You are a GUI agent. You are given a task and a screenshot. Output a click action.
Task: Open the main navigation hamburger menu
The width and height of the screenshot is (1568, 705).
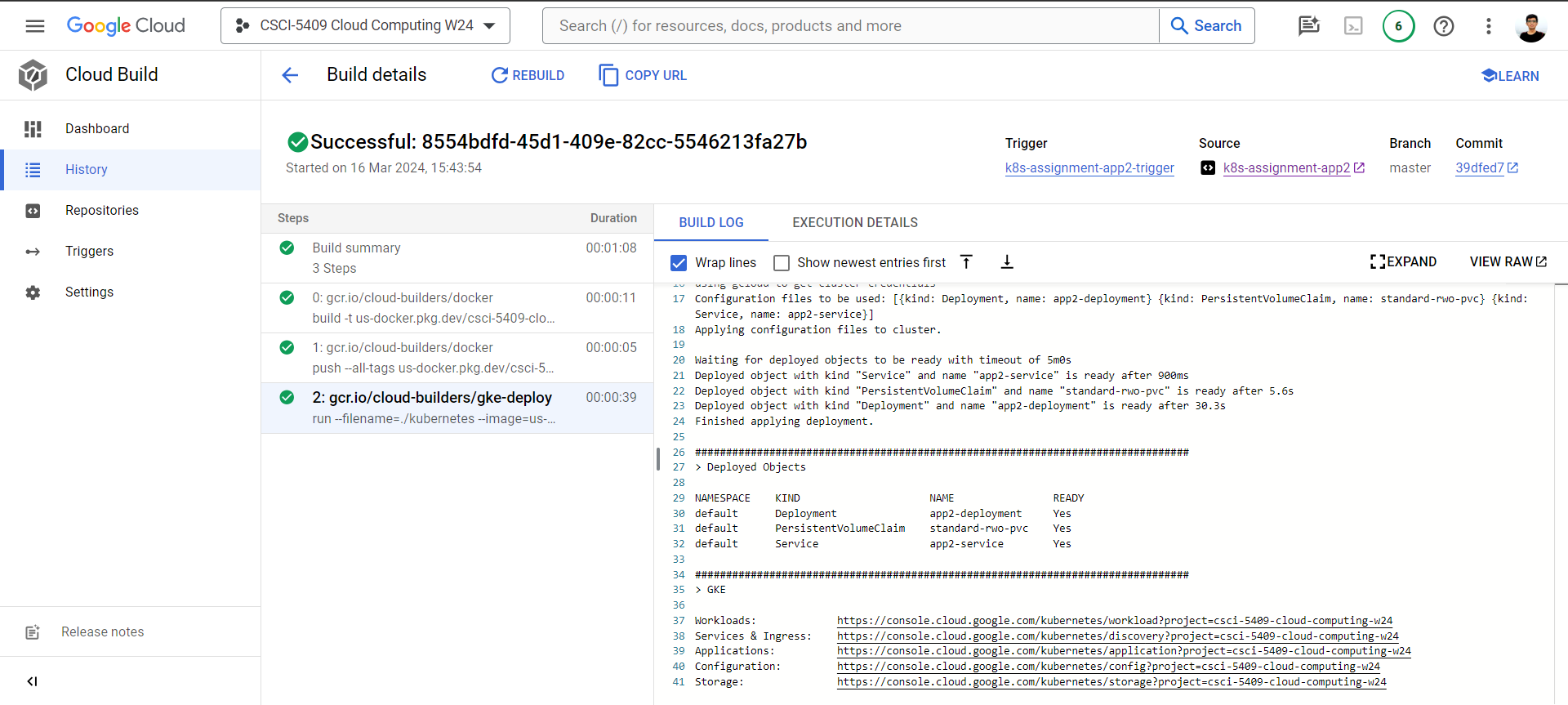coord(35,26)
